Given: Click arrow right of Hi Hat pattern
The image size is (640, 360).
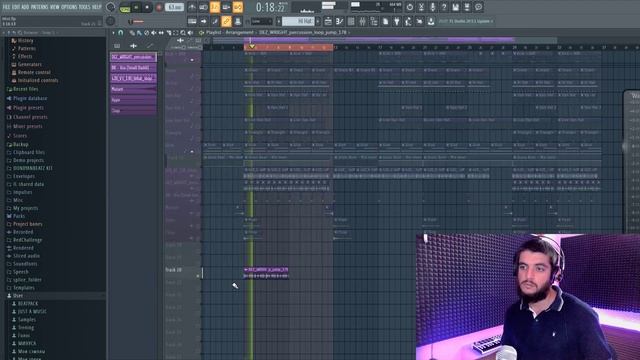Looking at the screenshot, I should 318,21.
